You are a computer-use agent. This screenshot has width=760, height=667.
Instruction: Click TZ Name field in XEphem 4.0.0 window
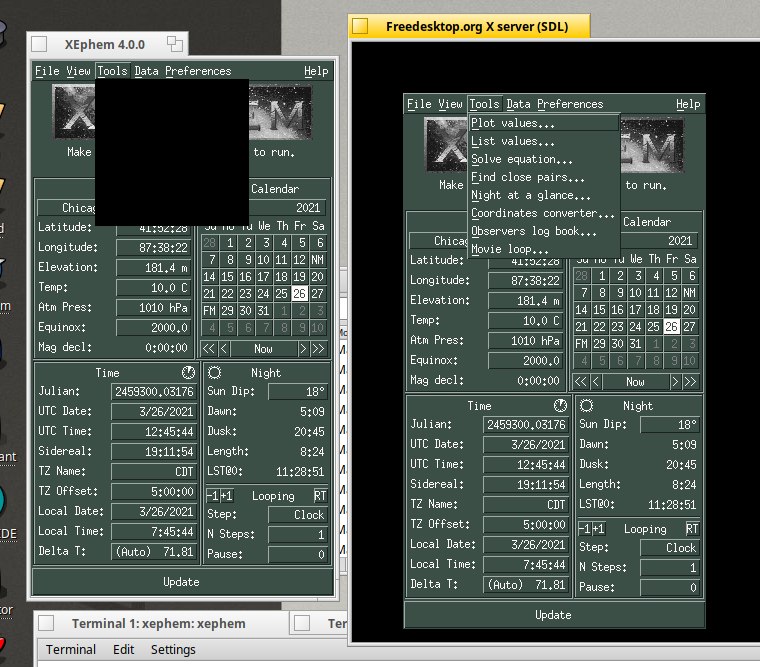(154, 471)
